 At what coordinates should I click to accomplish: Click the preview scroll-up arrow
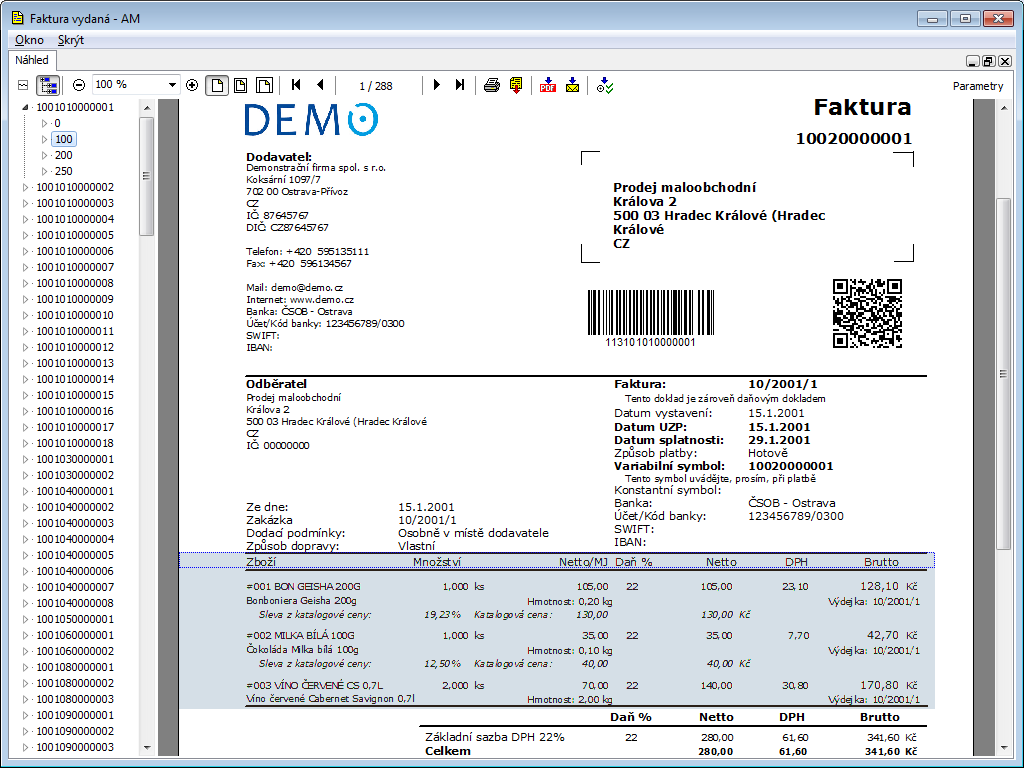(x=1004, y=108)
